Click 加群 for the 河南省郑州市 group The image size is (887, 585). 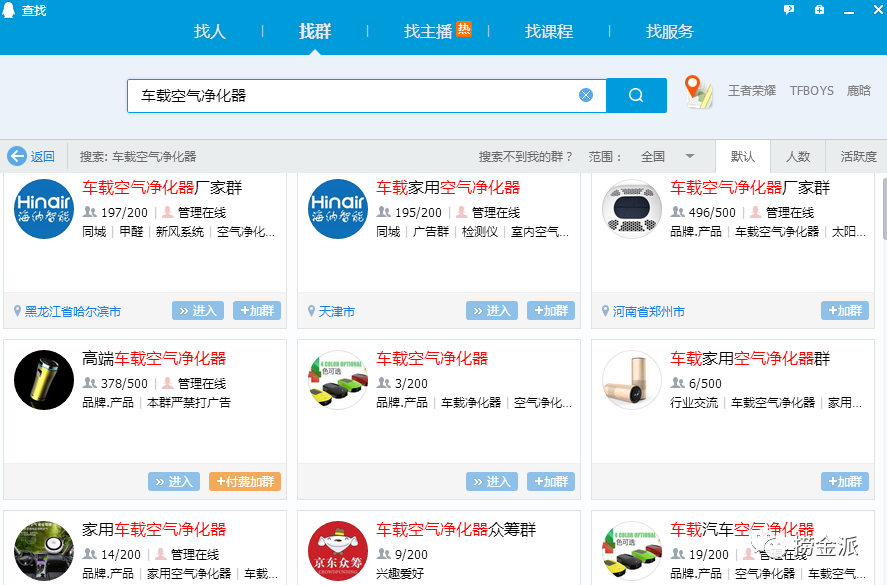point(845,311)
